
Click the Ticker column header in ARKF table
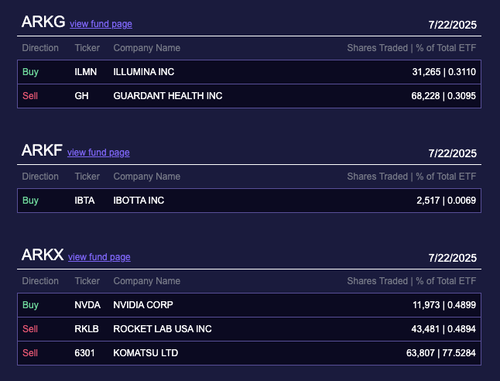point(87,177)
